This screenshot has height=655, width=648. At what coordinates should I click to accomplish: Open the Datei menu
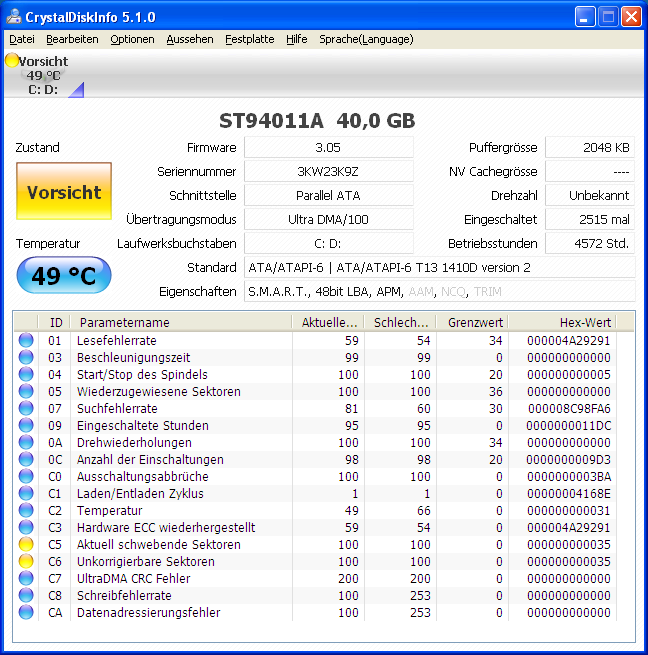(x=22, y=39)
